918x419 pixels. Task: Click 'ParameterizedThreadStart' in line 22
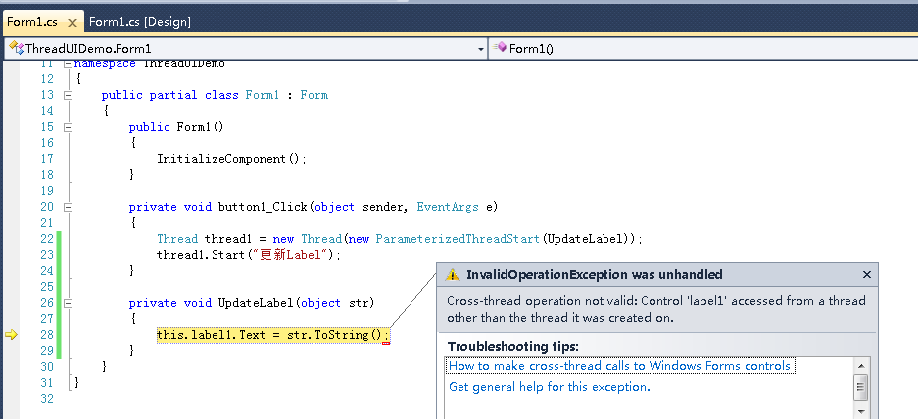tap(457, 239)
